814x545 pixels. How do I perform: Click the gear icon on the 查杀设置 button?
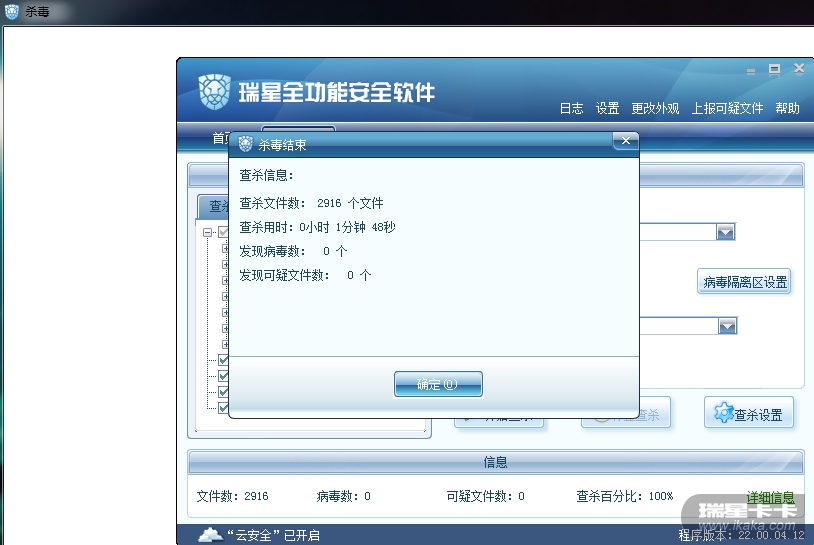pos(724,413)
